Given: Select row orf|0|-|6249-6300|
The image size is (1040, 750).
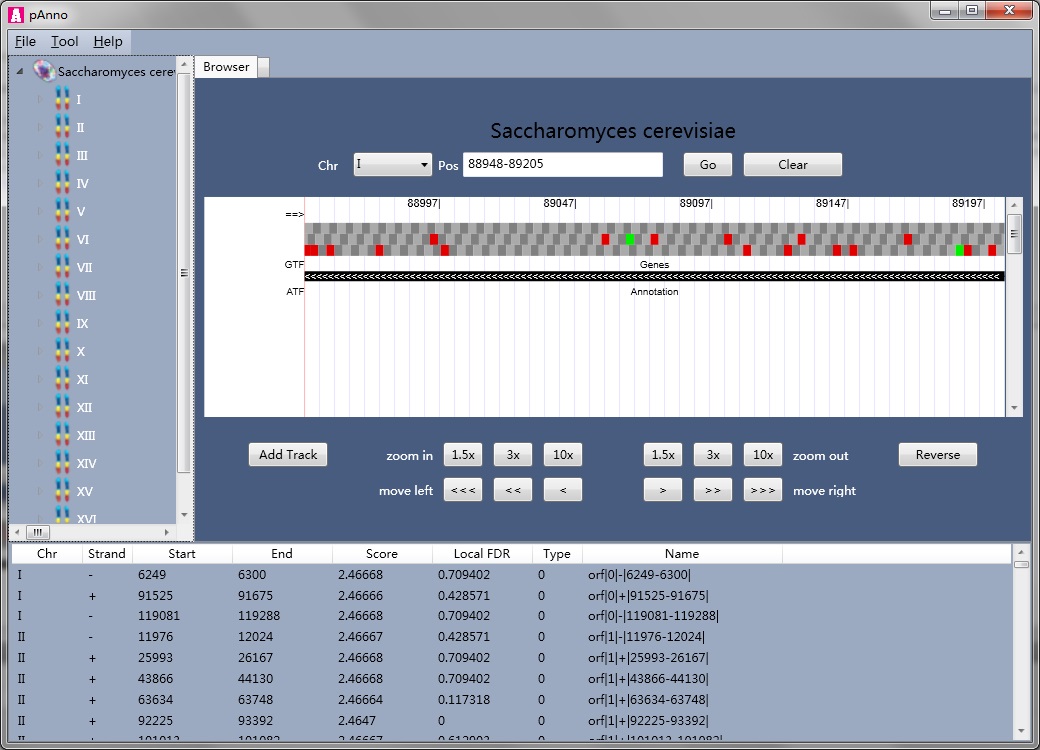Looking at the screenshot, I should point(511,574).
